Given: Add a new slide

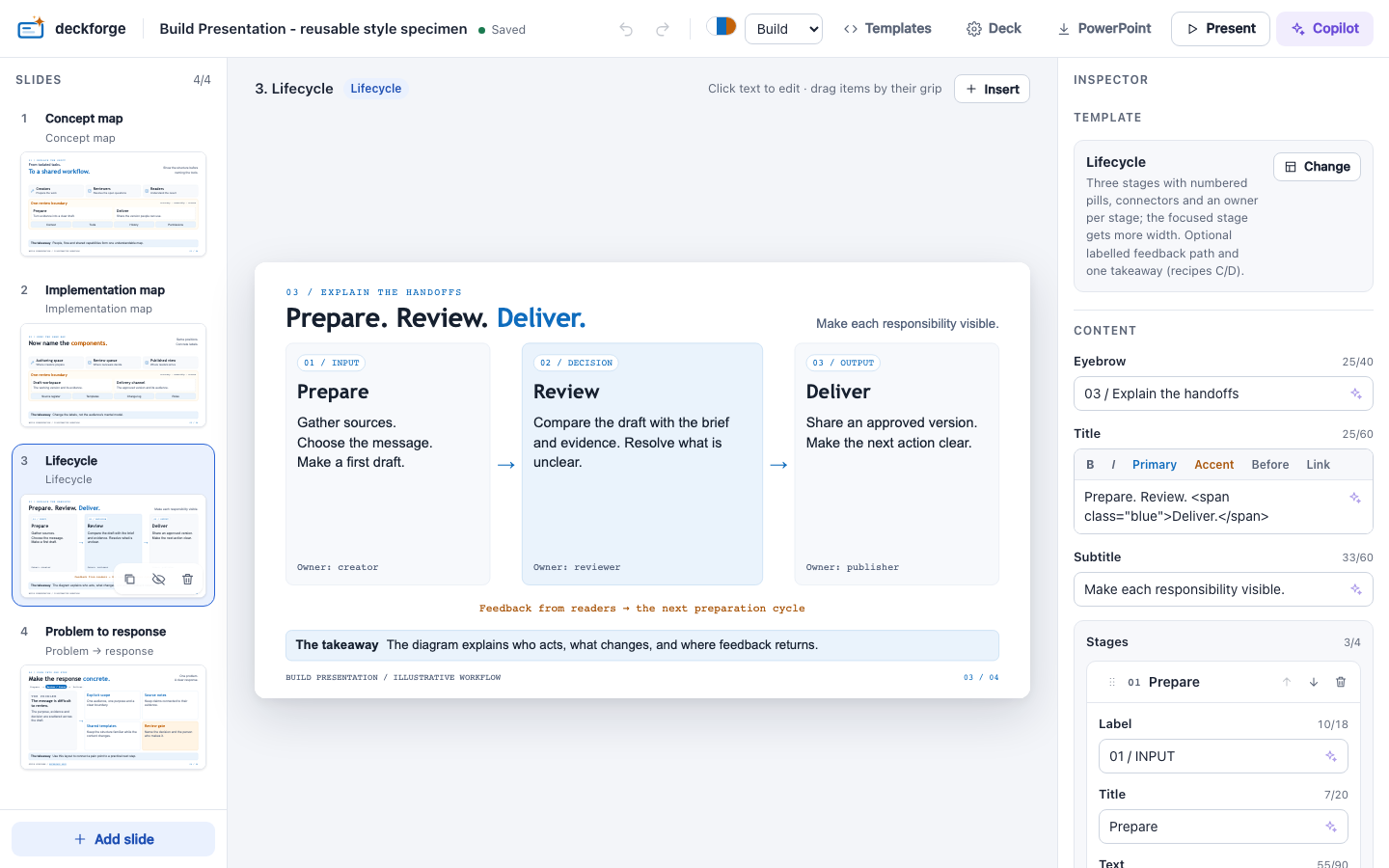Looking at the screenshot, I should click(x=113, y=839).
